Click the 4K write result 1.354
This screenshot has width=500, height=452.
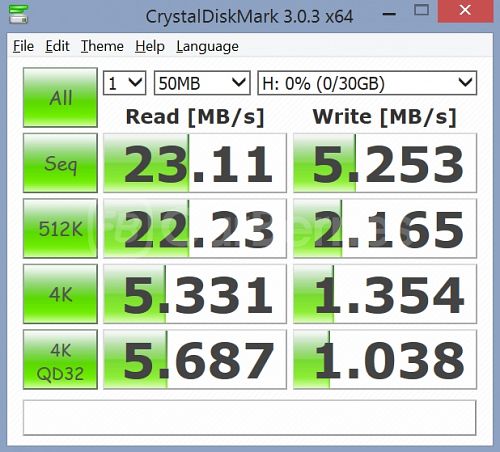[x=385, y=294]
